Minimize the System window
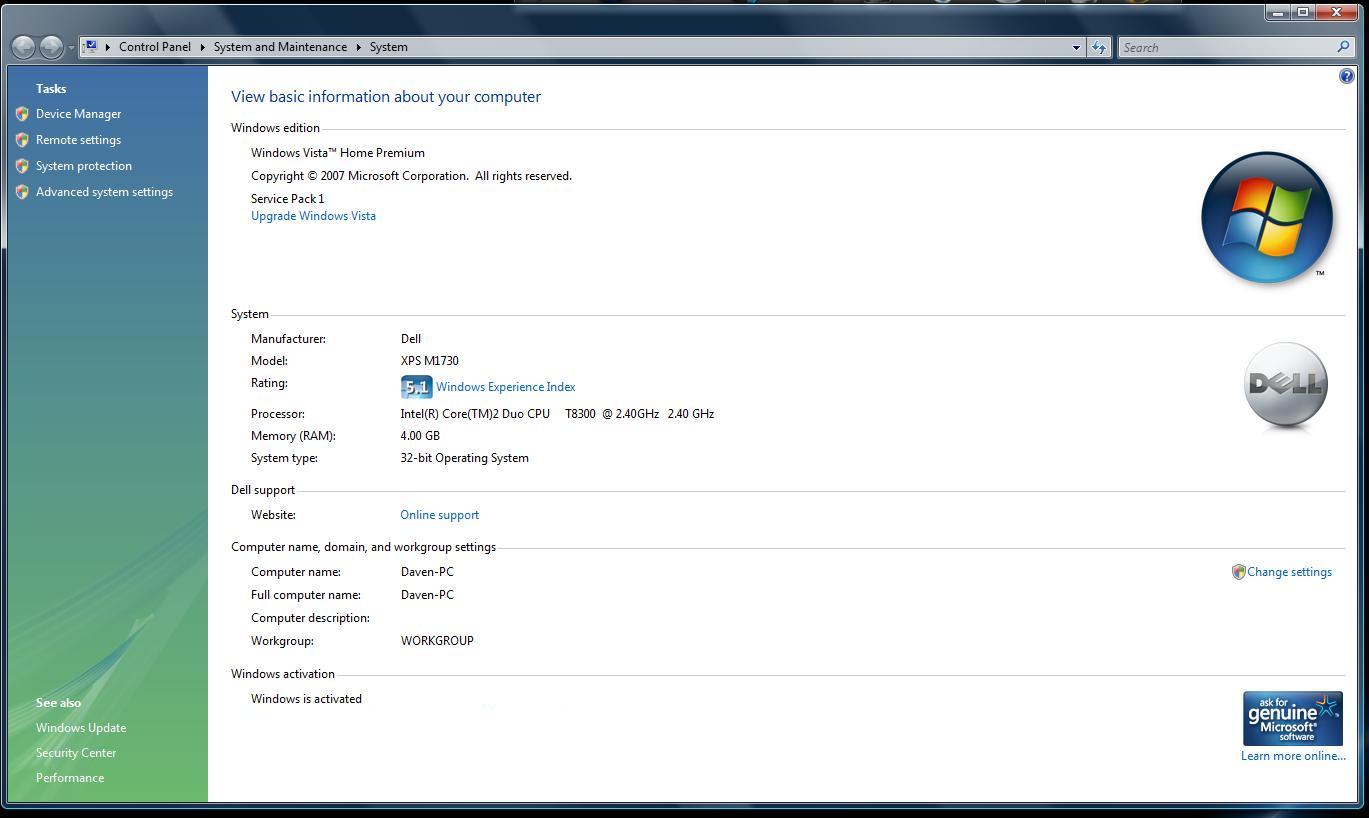The image size is (1369, 818). [1277, 12]
